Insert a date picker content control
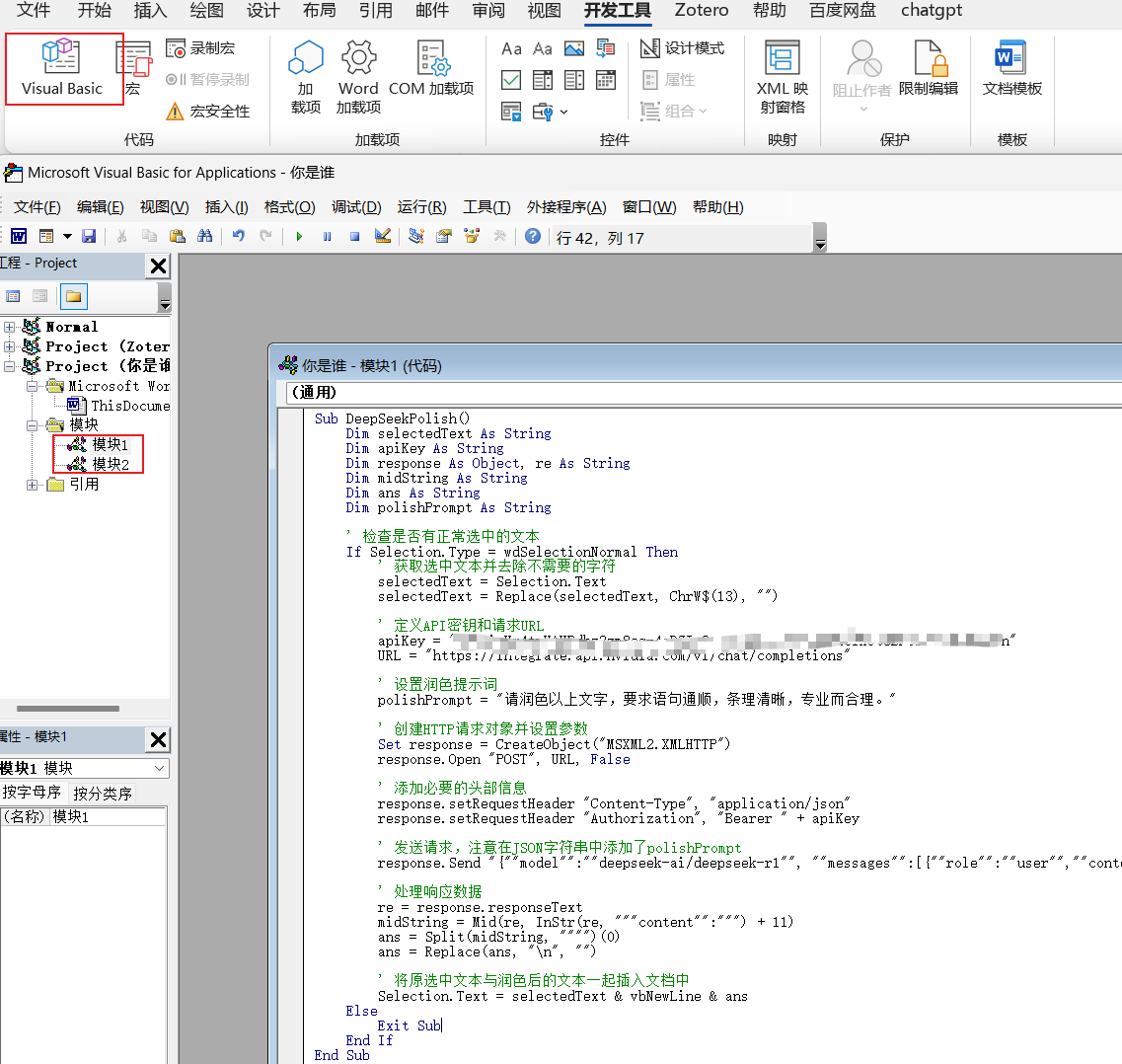The height and width of the screenshot is (1064, 1122). [x=605, y=79]
